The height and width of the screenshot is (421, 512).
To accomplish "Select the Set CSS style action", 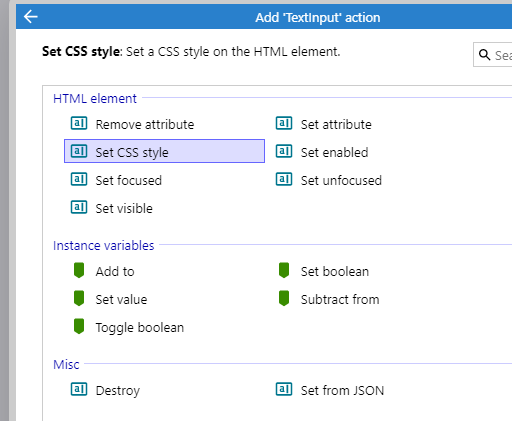I will point(164,151).
